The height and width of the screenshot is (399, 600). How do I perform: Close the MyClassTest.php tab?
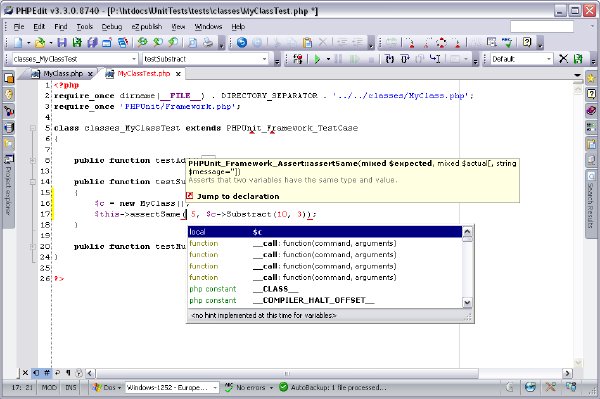tap(178, 74)
